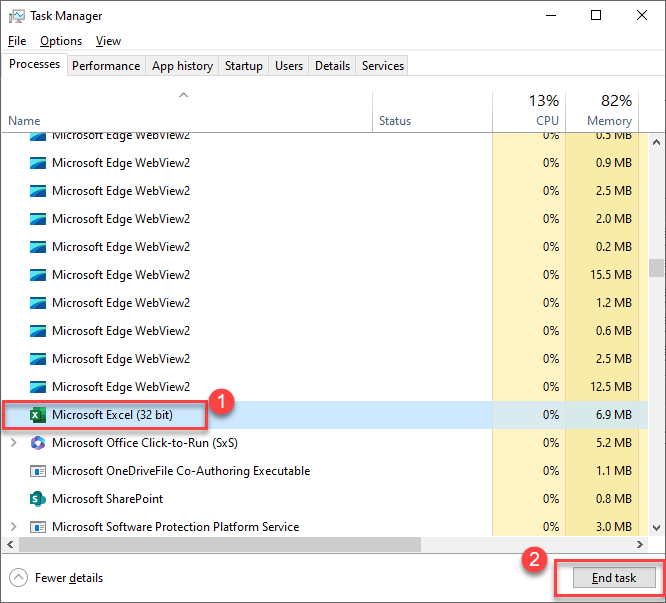Click the 3.0 MB memory value
The height and width of the screenshot is (603, 666).
click(614, 527)
